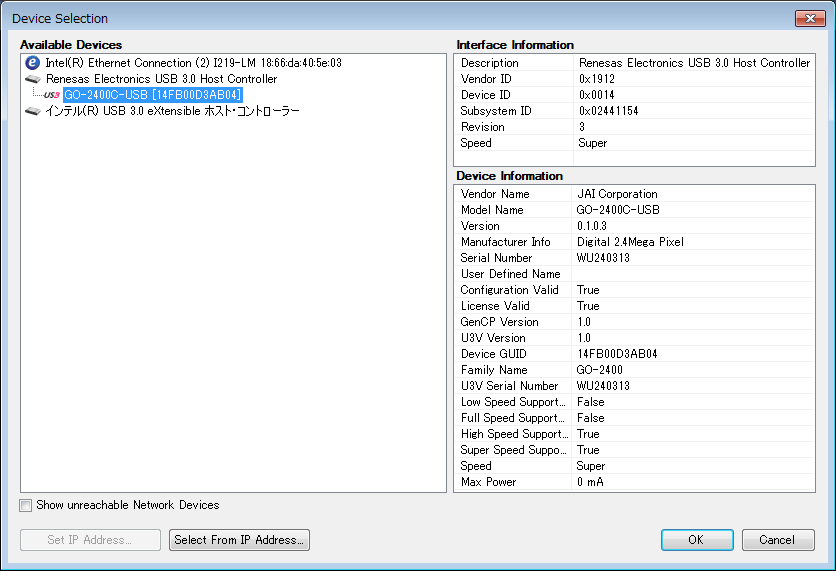Click the Model Name label

[x=492, y=210]
